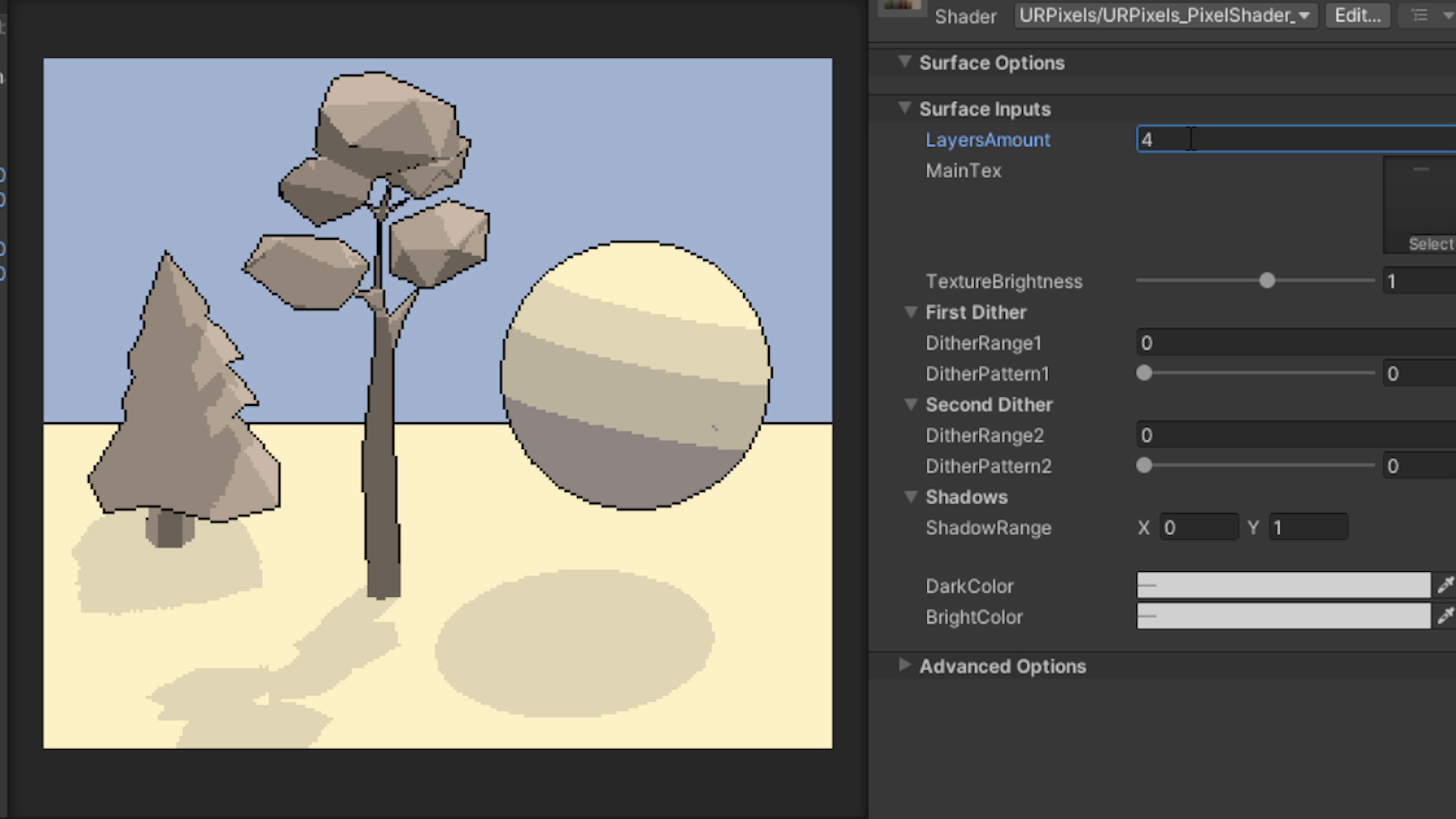
Task: Collapse the First Dither foldout
Action: tap(911, 312)
